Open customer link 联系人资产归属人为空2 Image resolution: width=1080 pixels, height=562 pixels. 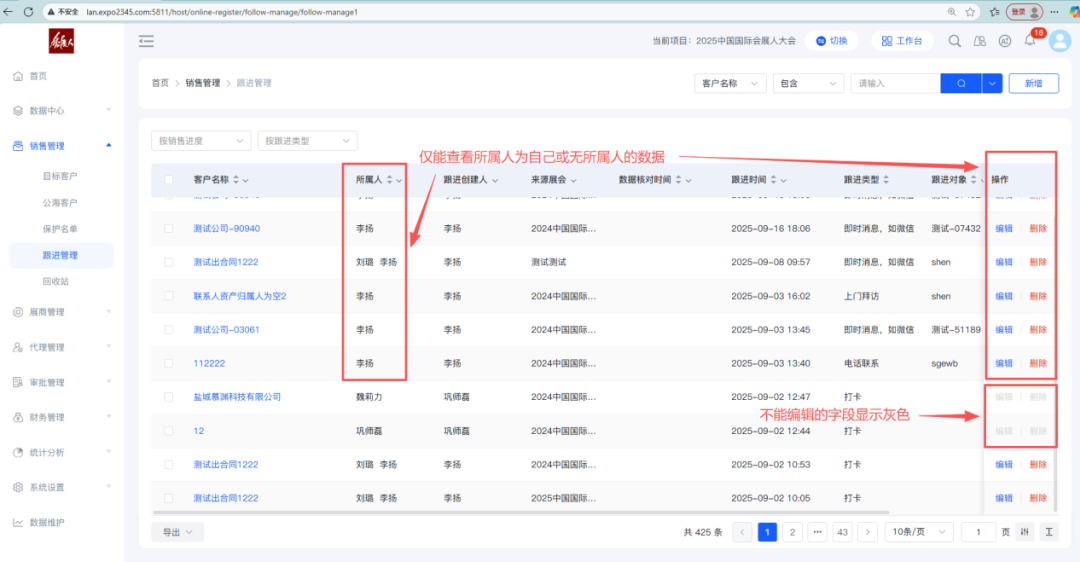pyautogui.click(x=240, y=296)
